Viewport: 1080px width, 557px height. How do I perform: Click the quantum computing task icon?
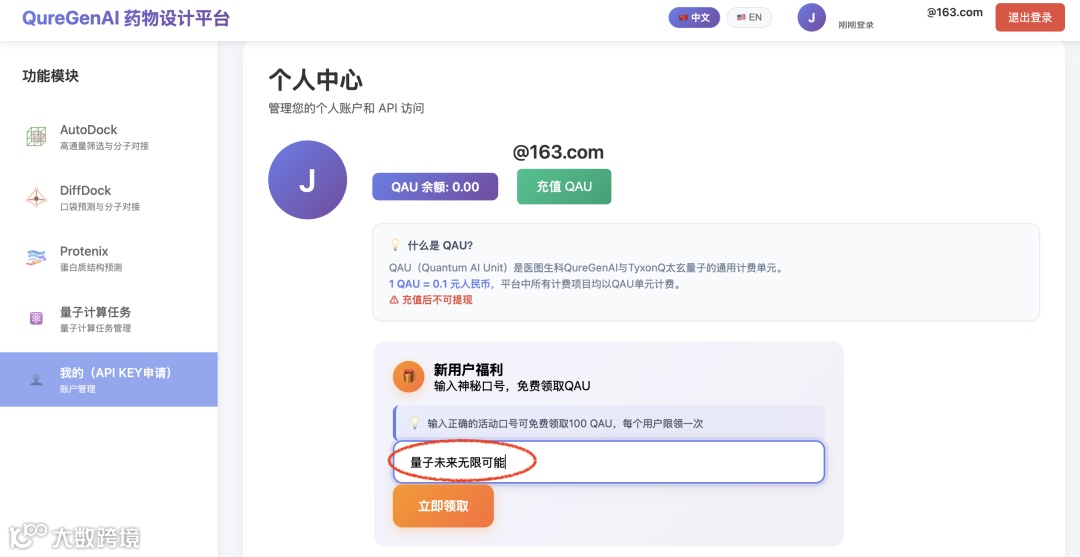pos(36,318)
